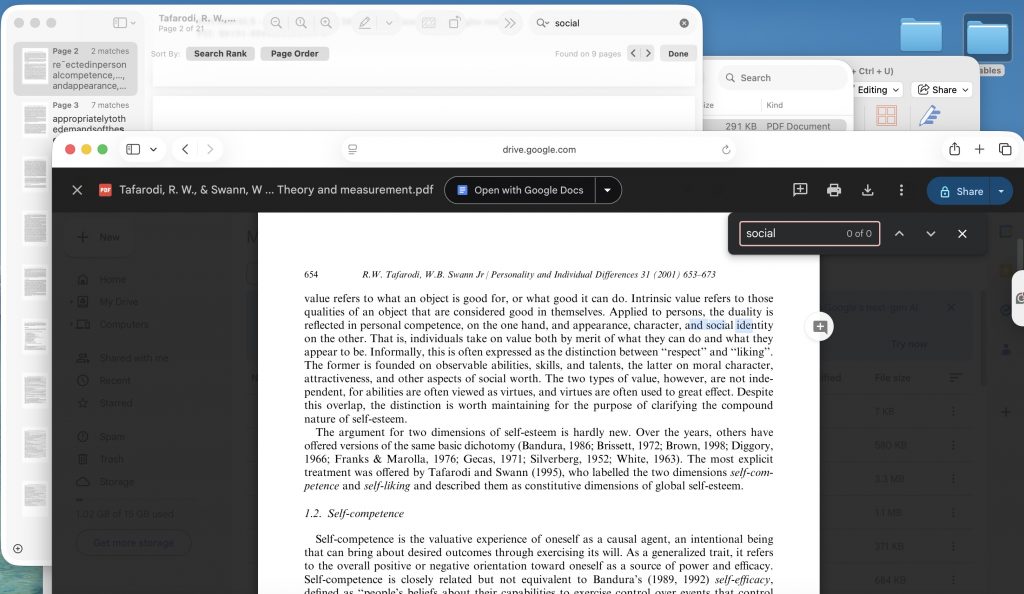Image resolution: width=1024 pixels, height=594 pixels.
Task: Click Open with Google Docs button
Action: [x=519, y=190]
